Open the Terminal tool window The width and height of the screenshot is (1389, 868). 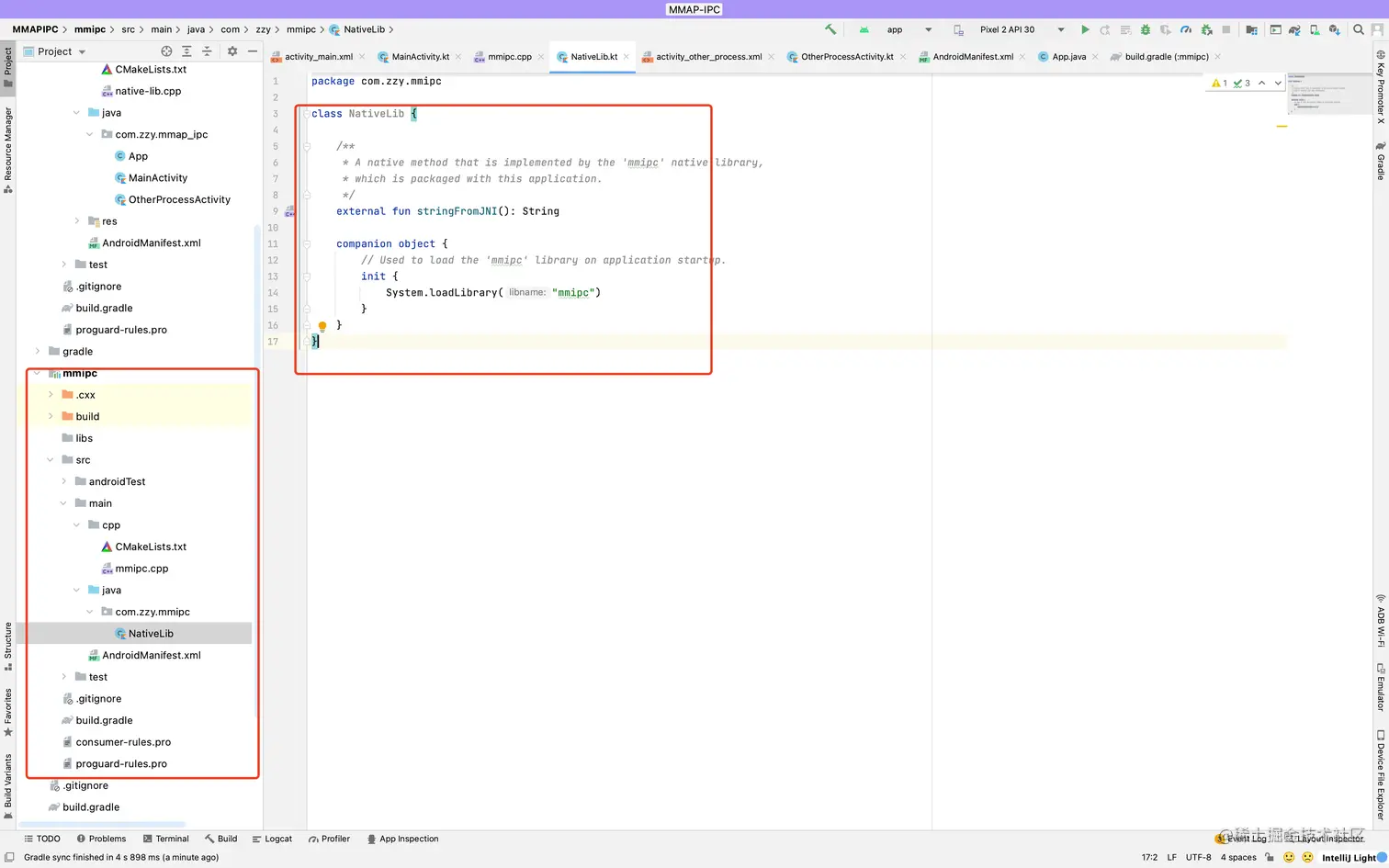coord(166,839)
